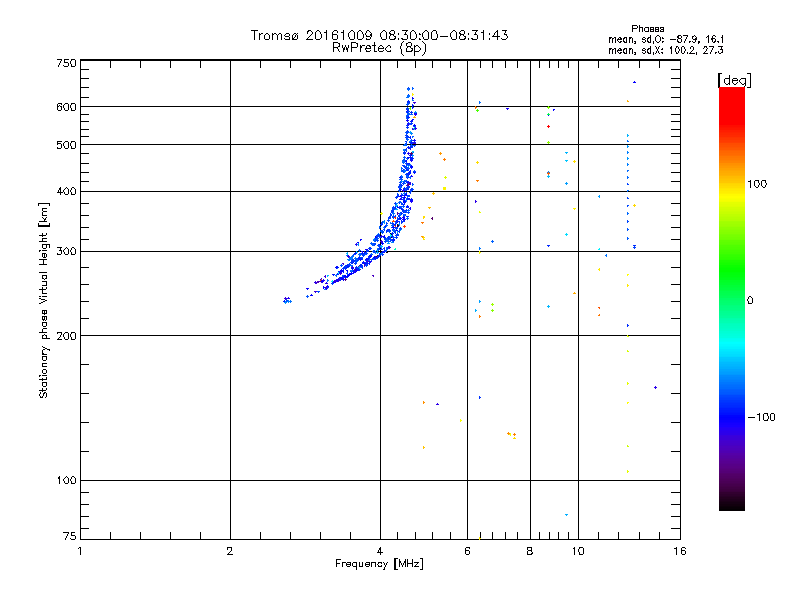
Task: Click the lone cyan point near 85 km height
Action: (x=566, y=515)
